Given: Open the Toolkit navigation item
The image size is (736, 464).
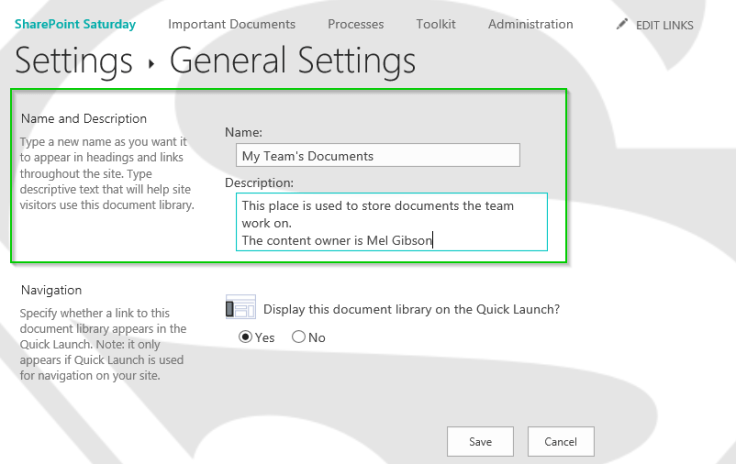Looking at the screenshot, I should [x=436, y=24].
